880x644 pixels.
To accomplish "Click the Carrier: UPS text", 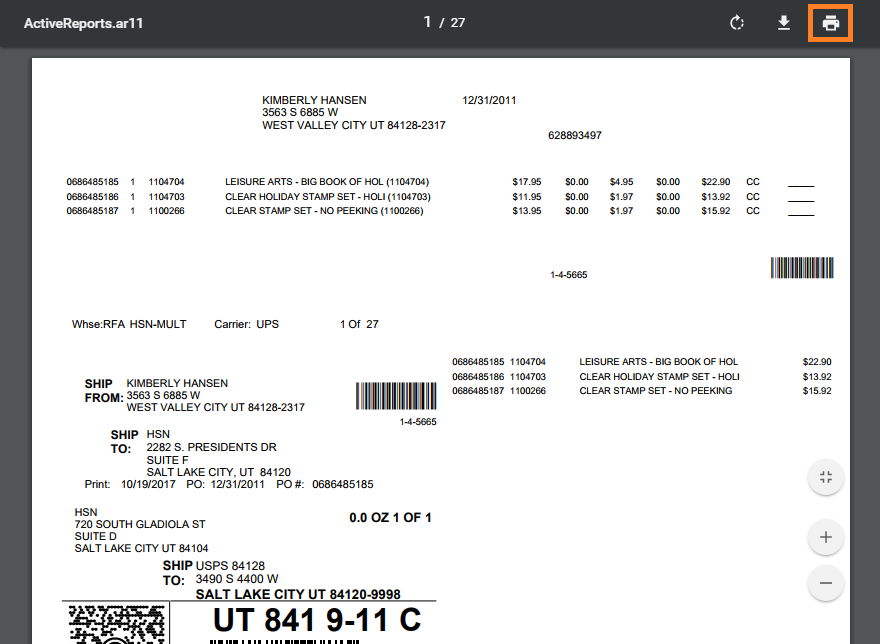I will pyautogui.click(x=246, y=325).
